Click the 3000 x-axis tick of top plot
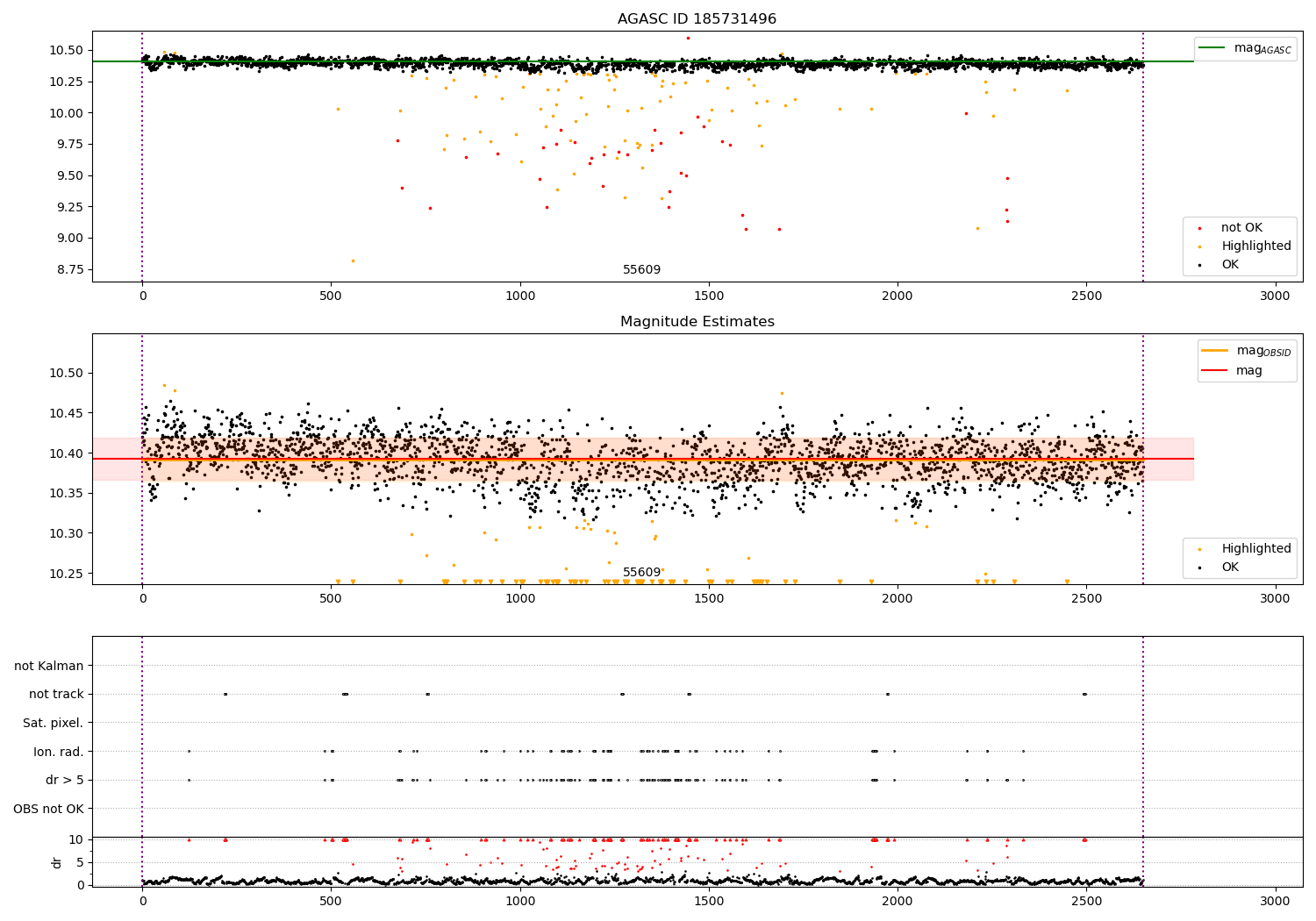The width and height of the screenshot is (1316, 921). (1275, 296)
